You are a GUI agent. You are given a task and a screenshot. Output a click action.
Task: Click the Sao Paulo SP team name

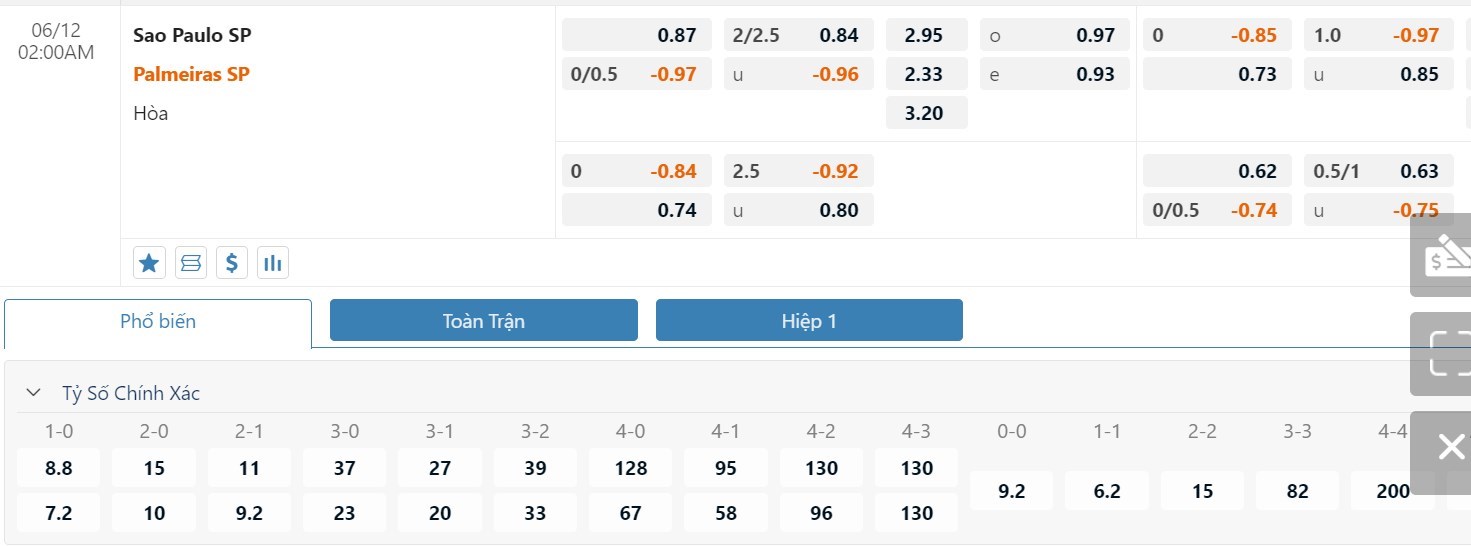coord(192,35)
